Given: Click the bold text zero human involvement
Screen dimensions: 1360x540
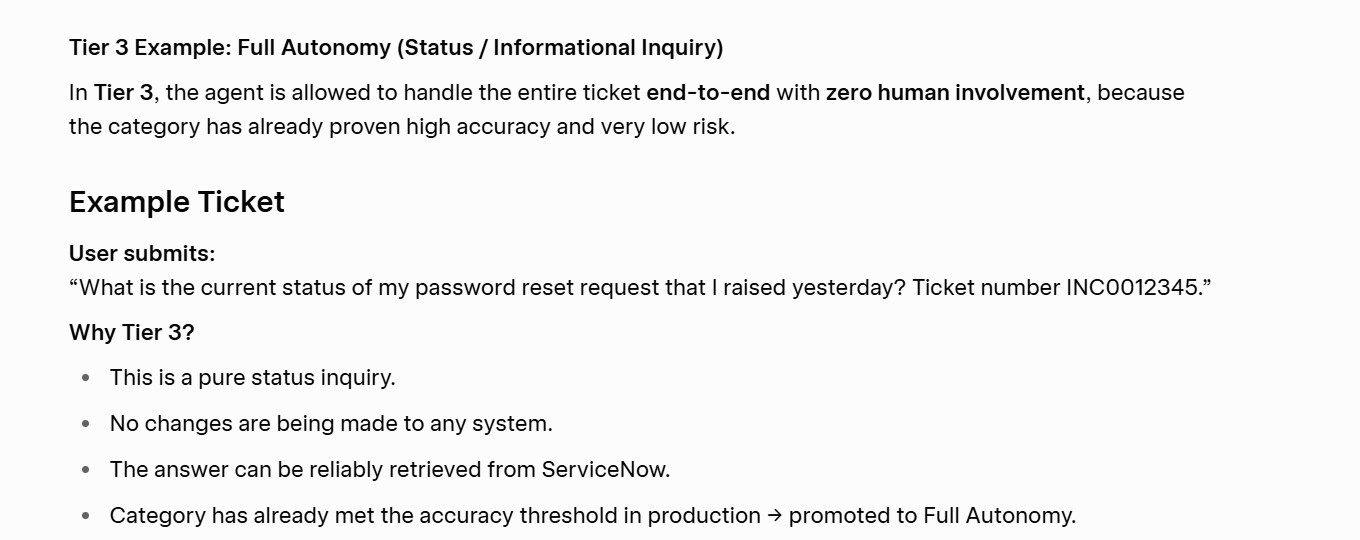Looking at the screenshot, I should (955, 93).
